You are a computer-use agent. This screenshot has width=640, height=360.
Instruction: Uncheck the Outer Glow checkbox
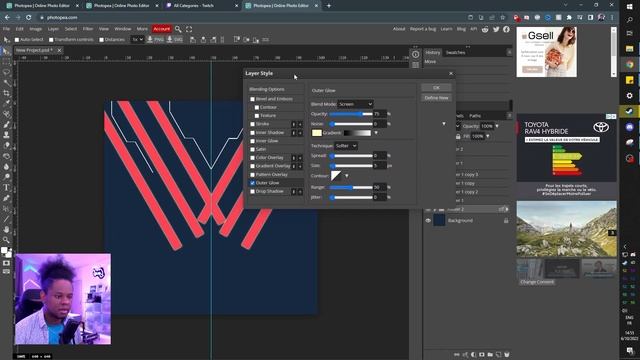pos(252,183)
